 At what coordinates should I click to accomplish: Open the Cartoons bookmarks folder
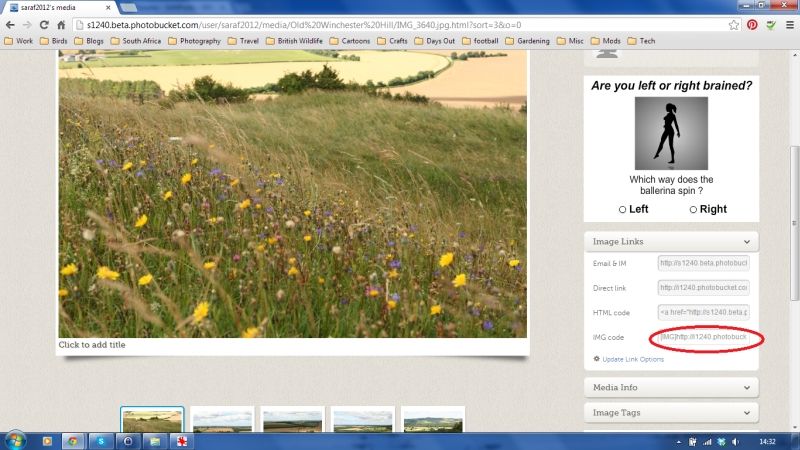350,41
